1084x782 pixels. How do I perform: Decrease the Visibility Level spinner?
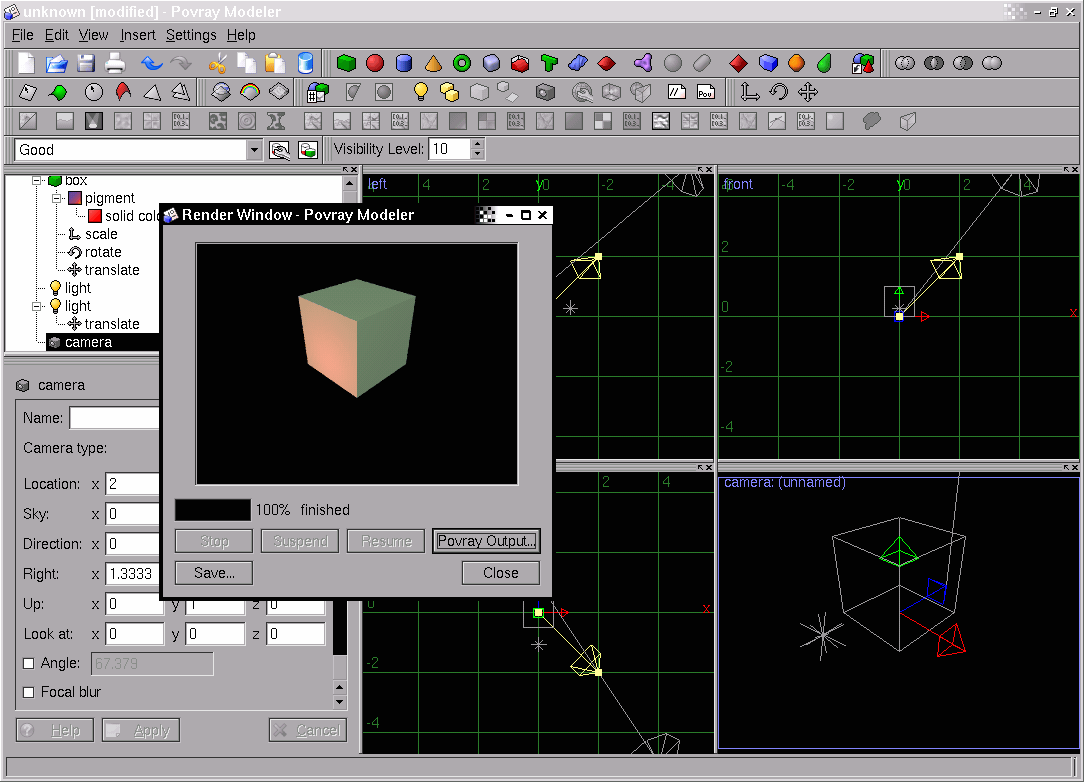[477, 155]
